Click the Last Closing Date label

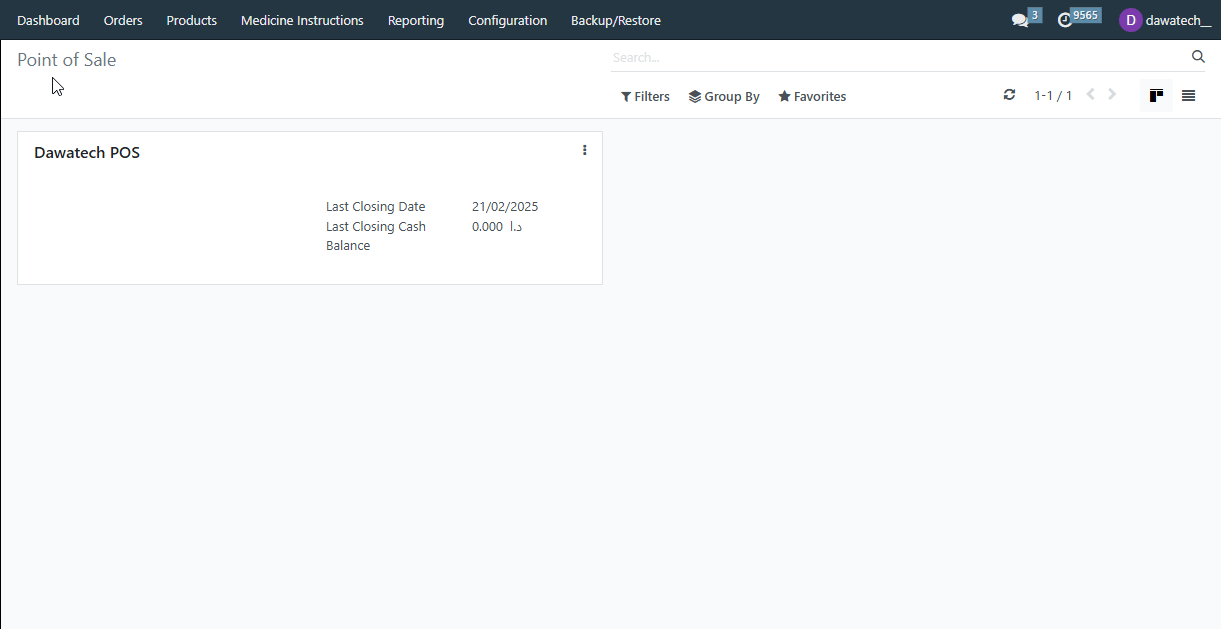[x=376, y=207]
